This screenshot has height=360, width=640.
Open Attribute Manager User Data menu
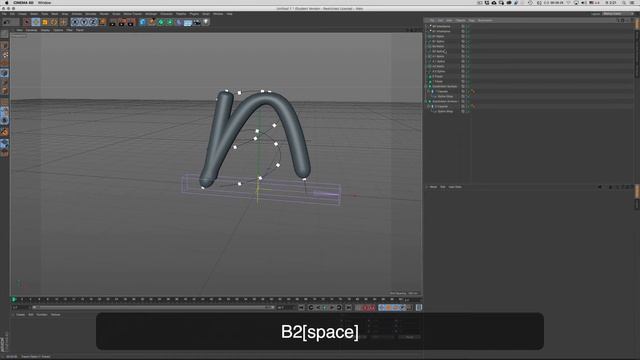click(x=455, y=187)
